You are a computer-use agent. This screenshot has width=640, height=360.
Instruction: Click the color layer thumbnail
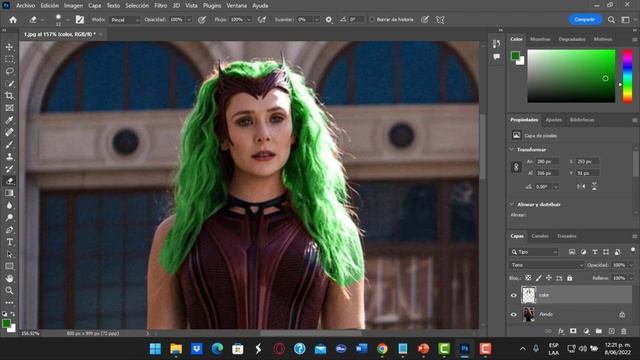coord(529,295)
